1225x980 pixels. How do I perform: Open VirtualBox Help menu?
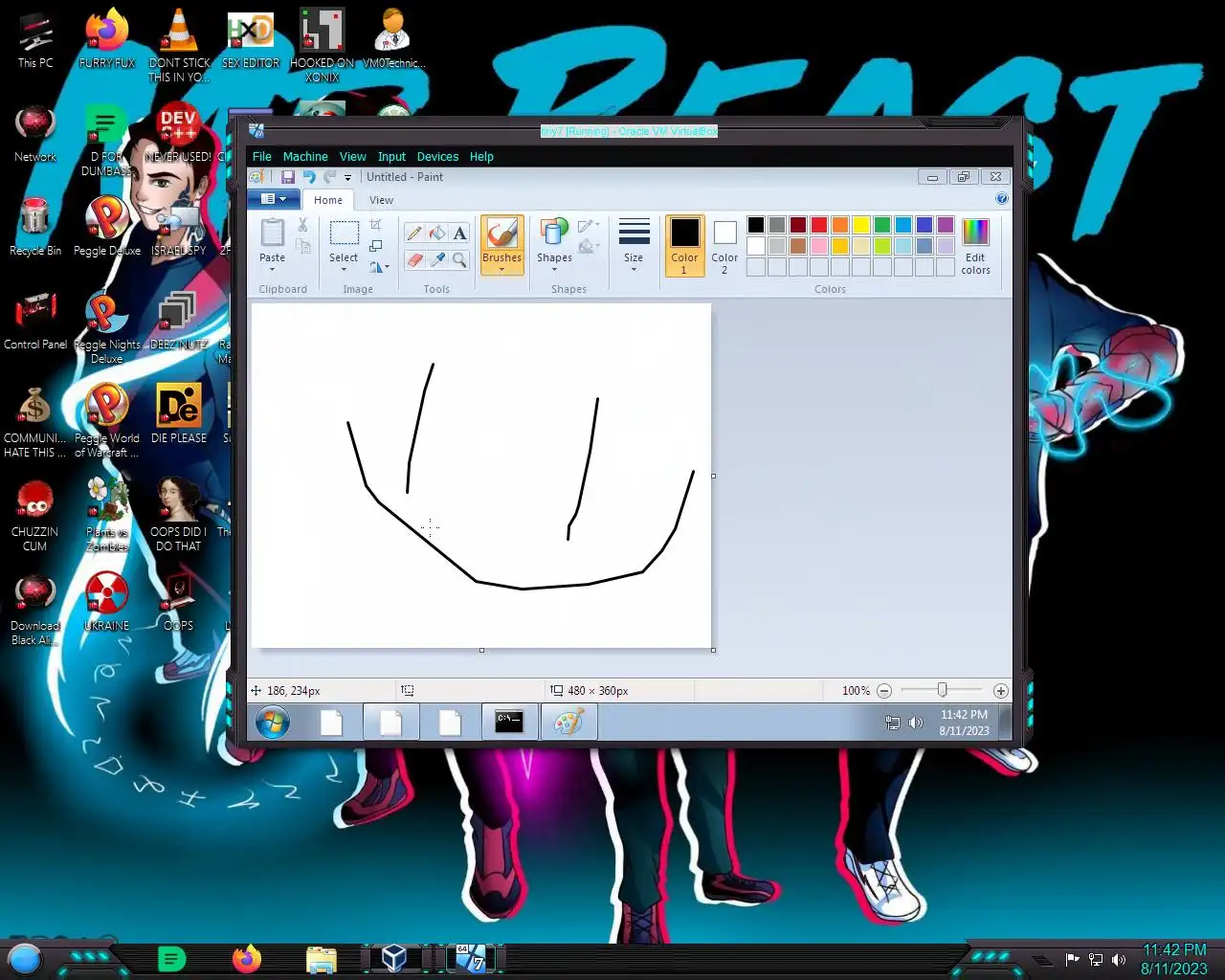point(481,157)
